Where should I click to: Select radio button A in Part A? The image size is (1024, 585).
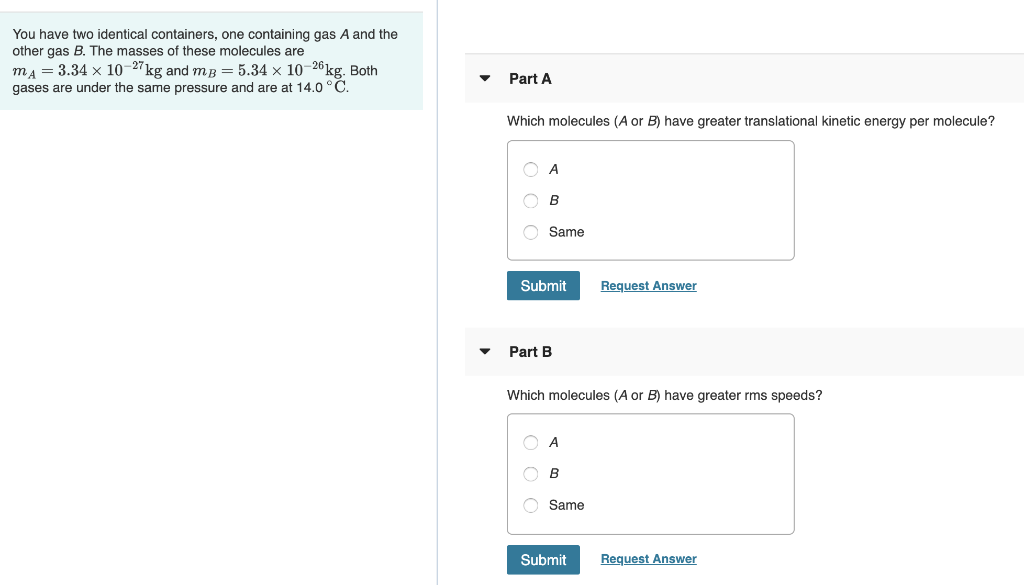point(531,169)
